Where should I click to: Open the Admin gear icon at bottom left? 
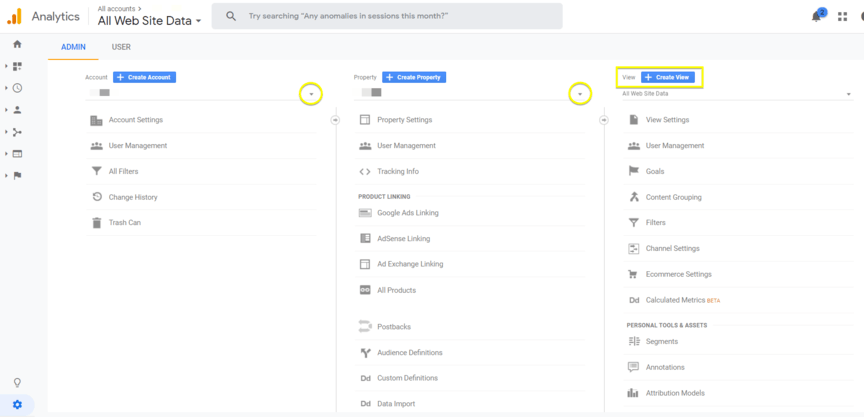pos(17,404)
